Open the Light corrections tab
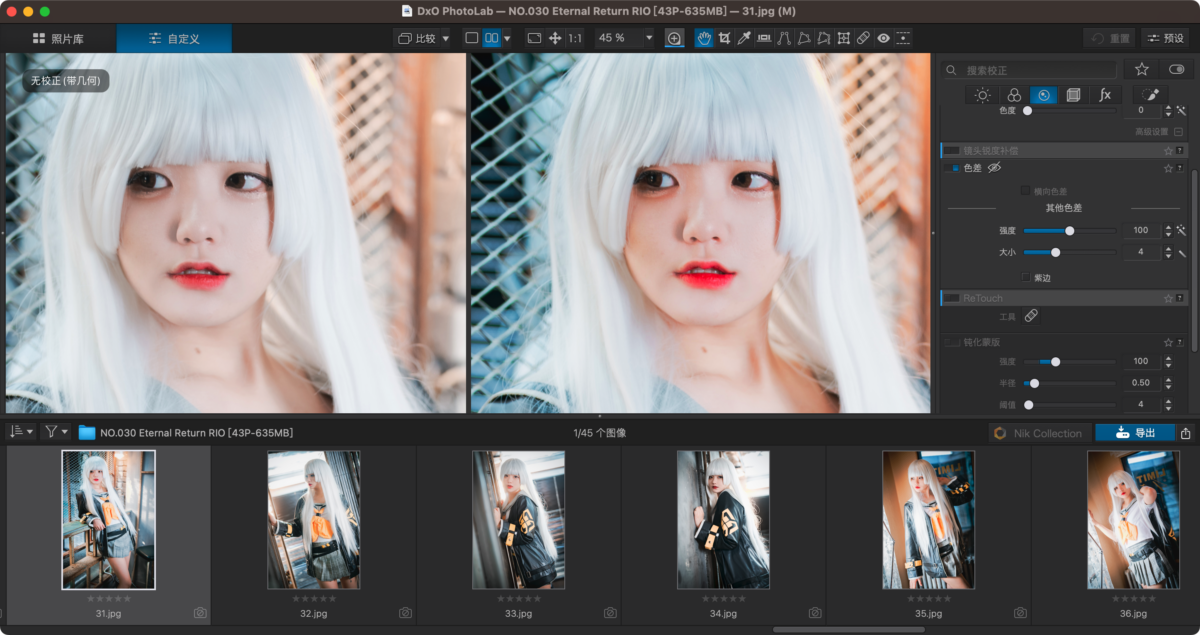Screen dimensions: 1200x635 click(983, 95)
